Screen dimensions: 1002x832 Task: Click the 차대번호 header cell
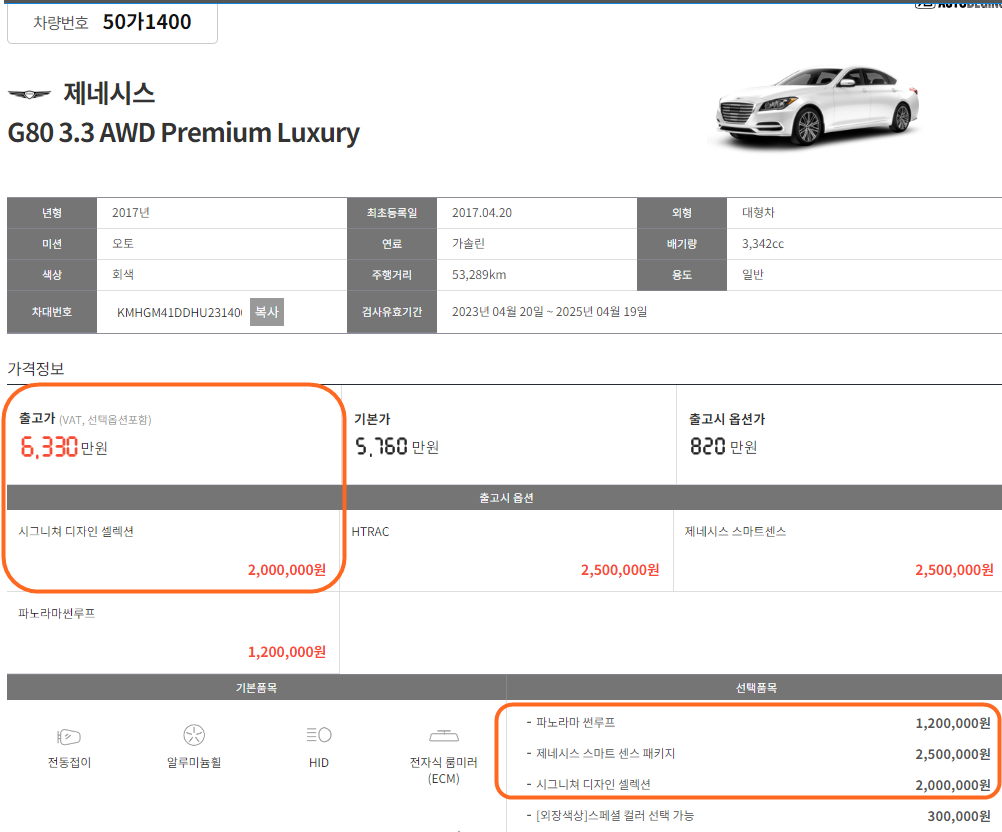point(52,312)
